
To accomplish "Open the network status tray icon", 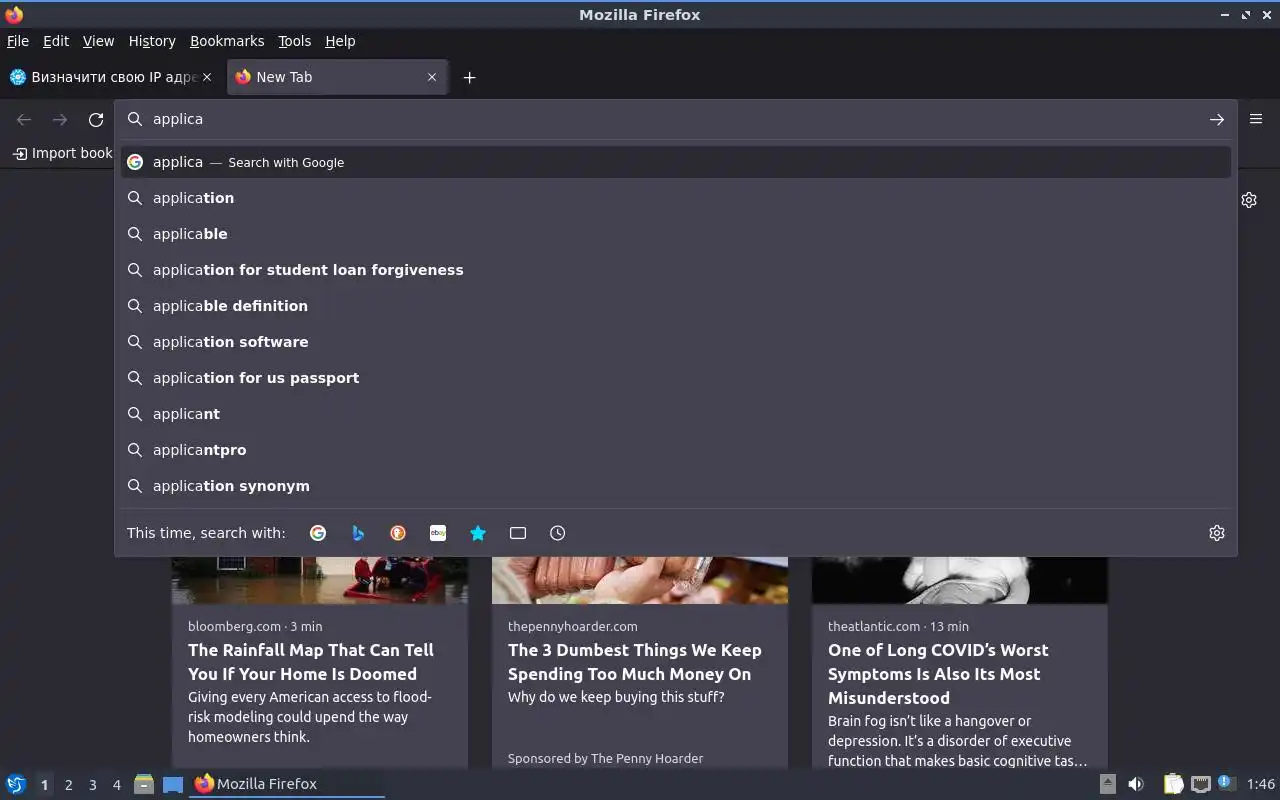I will [x=1201, y=784].
